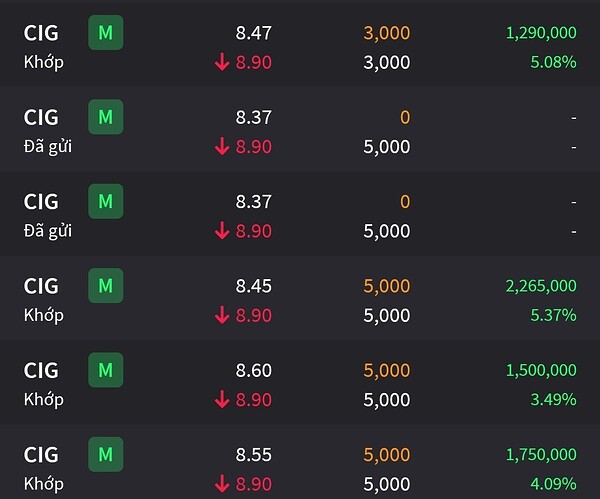Open the CIG symbol on the 8.60 order

(x=41, y=370)
